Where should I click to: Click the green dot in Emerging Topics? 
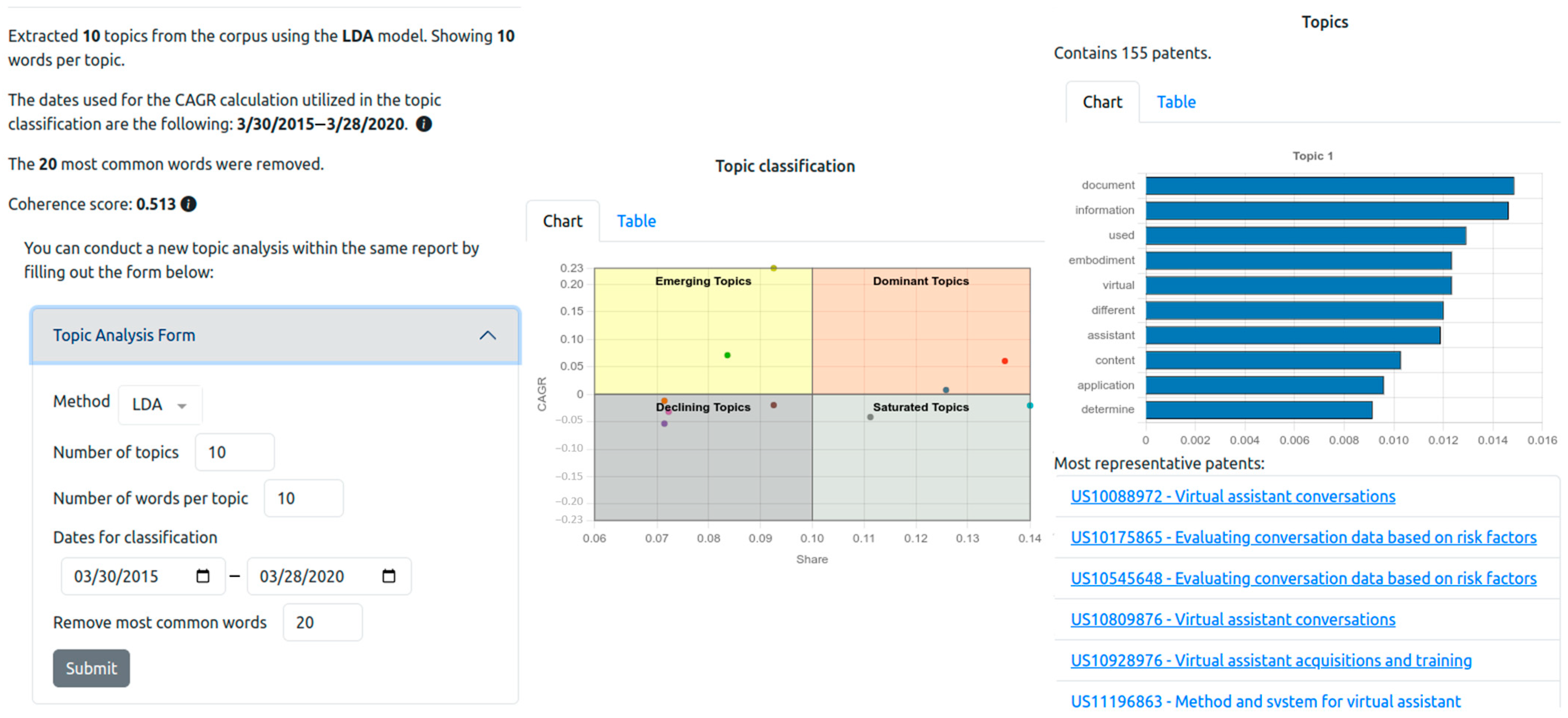point(727,355)
